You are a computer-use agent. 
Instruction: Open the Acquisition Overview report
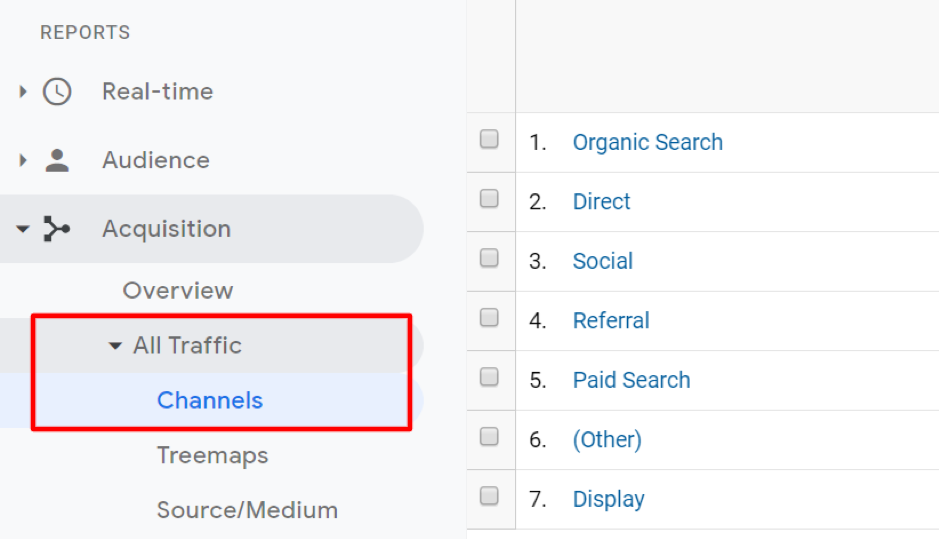pyautogui.click(x=178, y=291)
